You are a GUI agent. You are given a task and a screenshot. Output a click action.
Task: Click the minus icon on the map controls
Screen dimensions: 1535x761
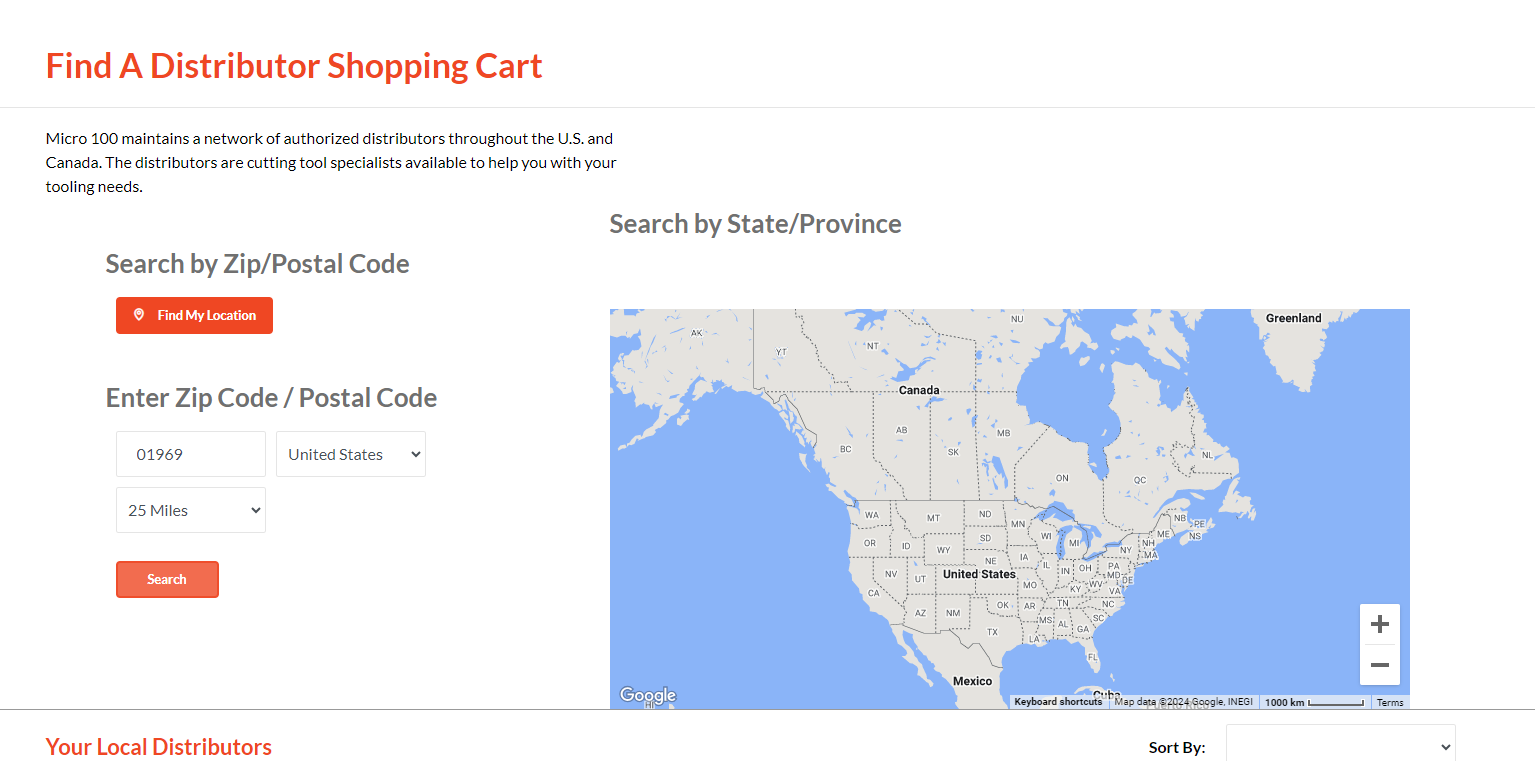click(1380, 664)
